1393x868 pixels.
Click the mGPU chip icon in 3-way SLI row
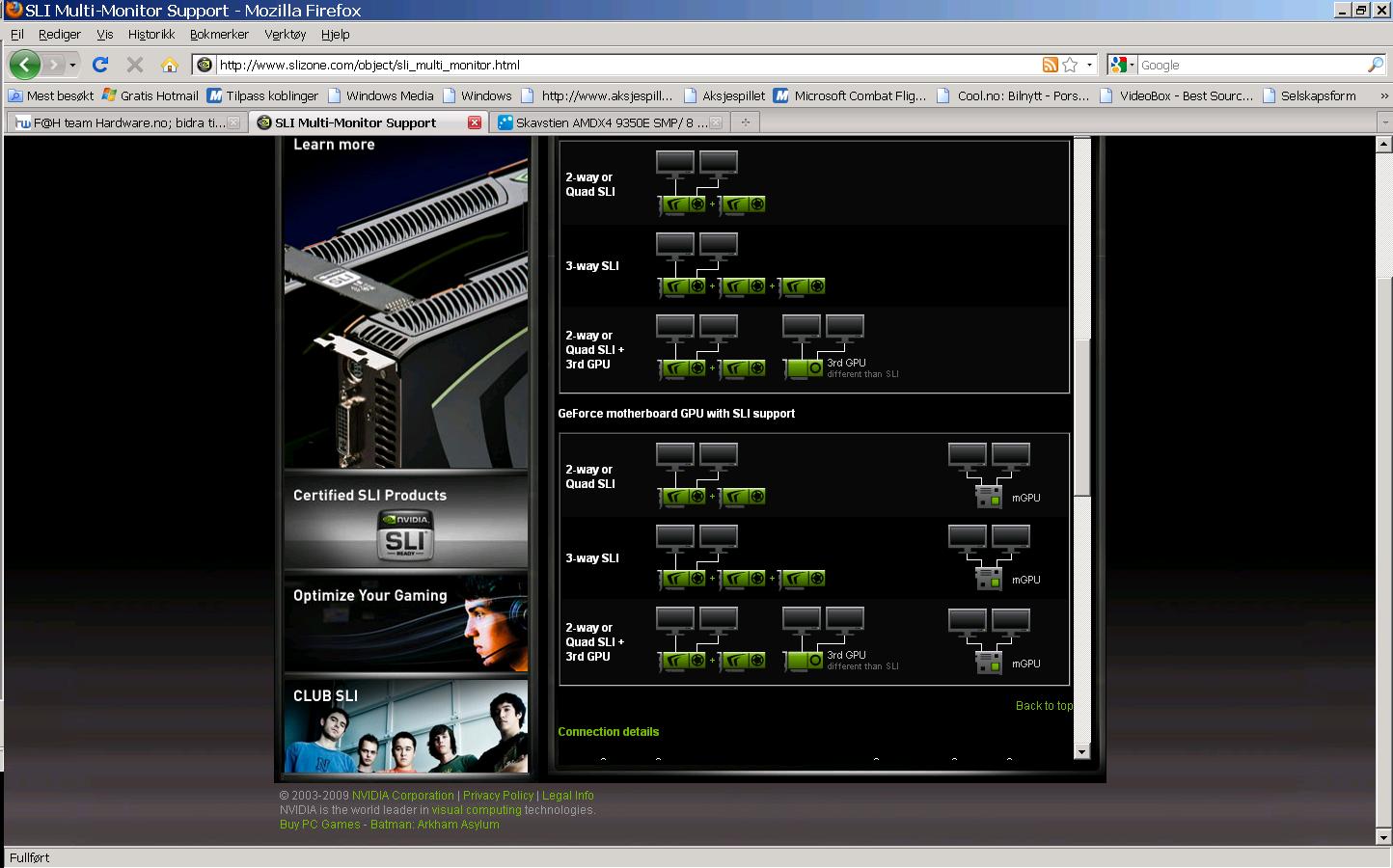coord(989,579)
